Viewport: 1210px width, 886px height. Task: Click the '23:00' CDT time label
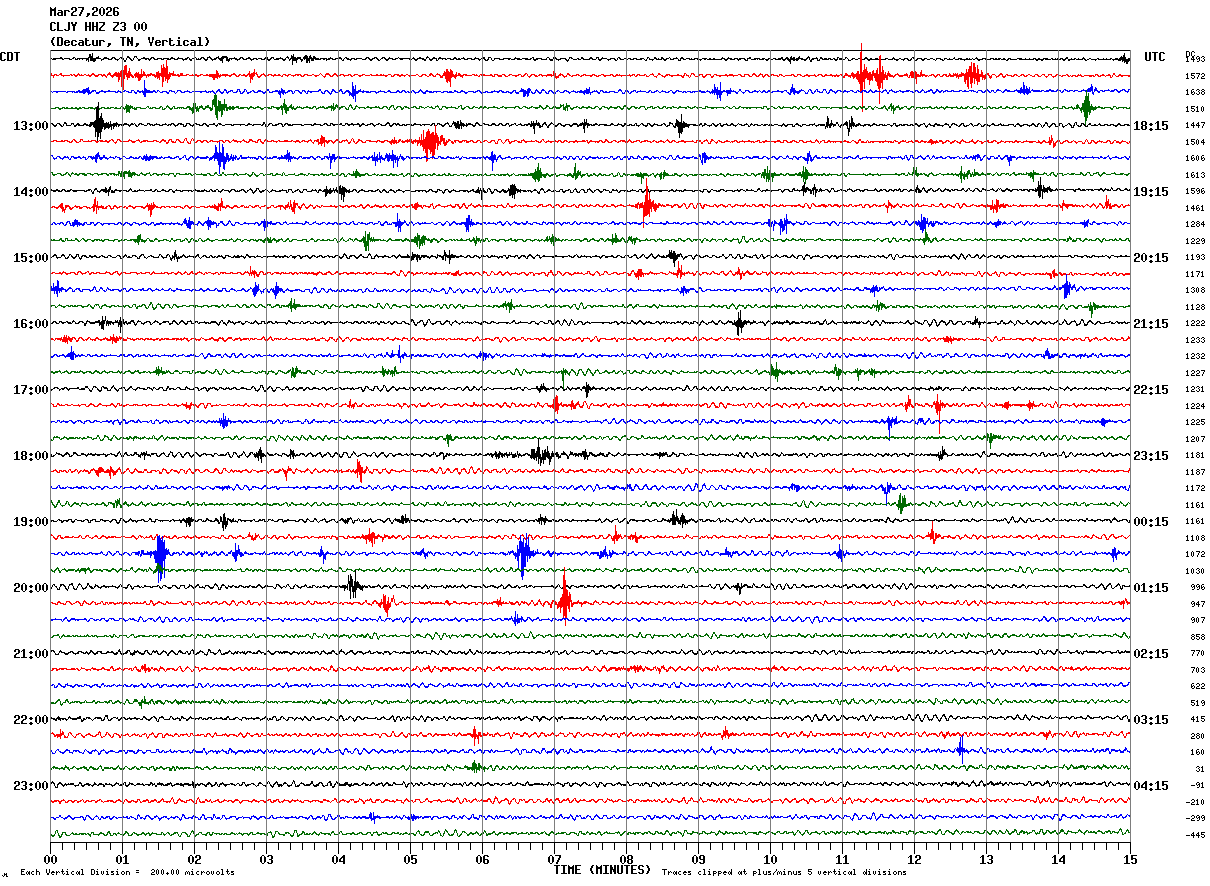30,786
